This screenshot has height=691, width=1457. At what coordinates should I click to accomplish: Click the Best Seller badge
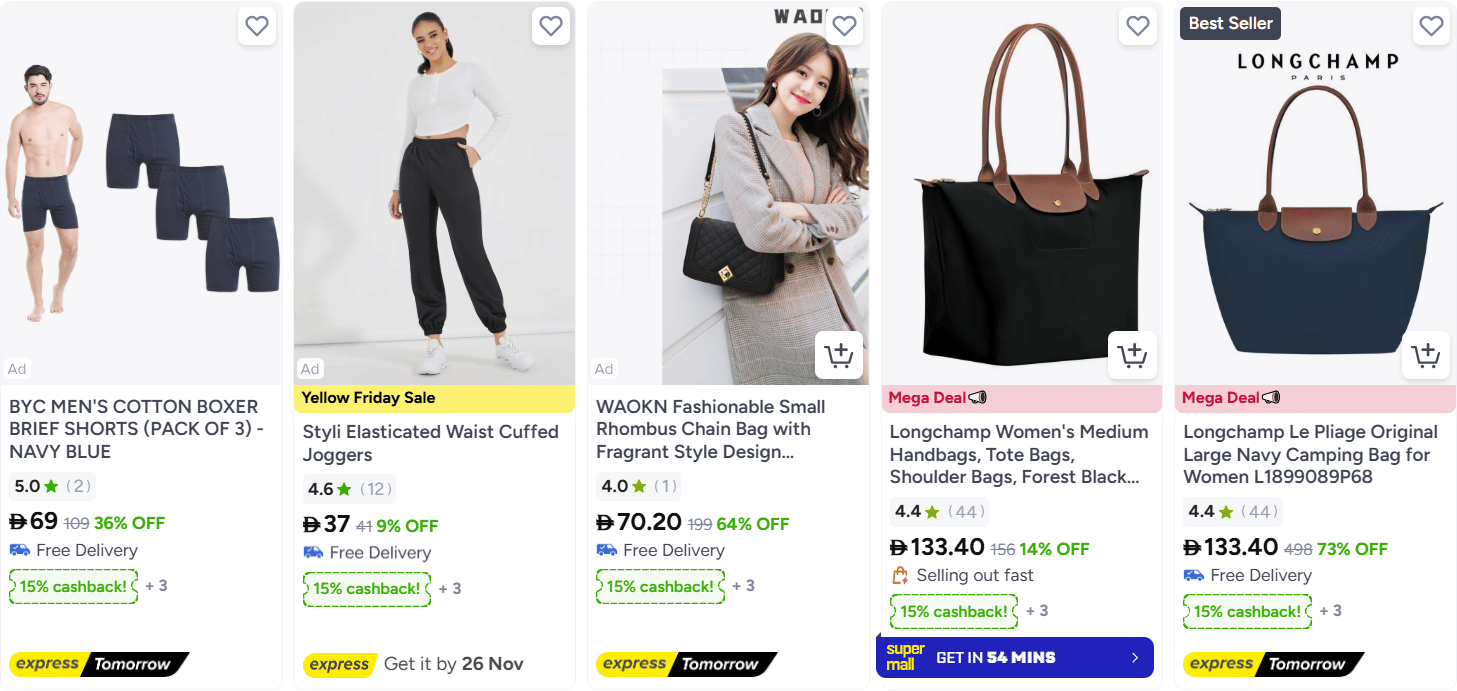pyautogui.click(x=1230, y=23)
